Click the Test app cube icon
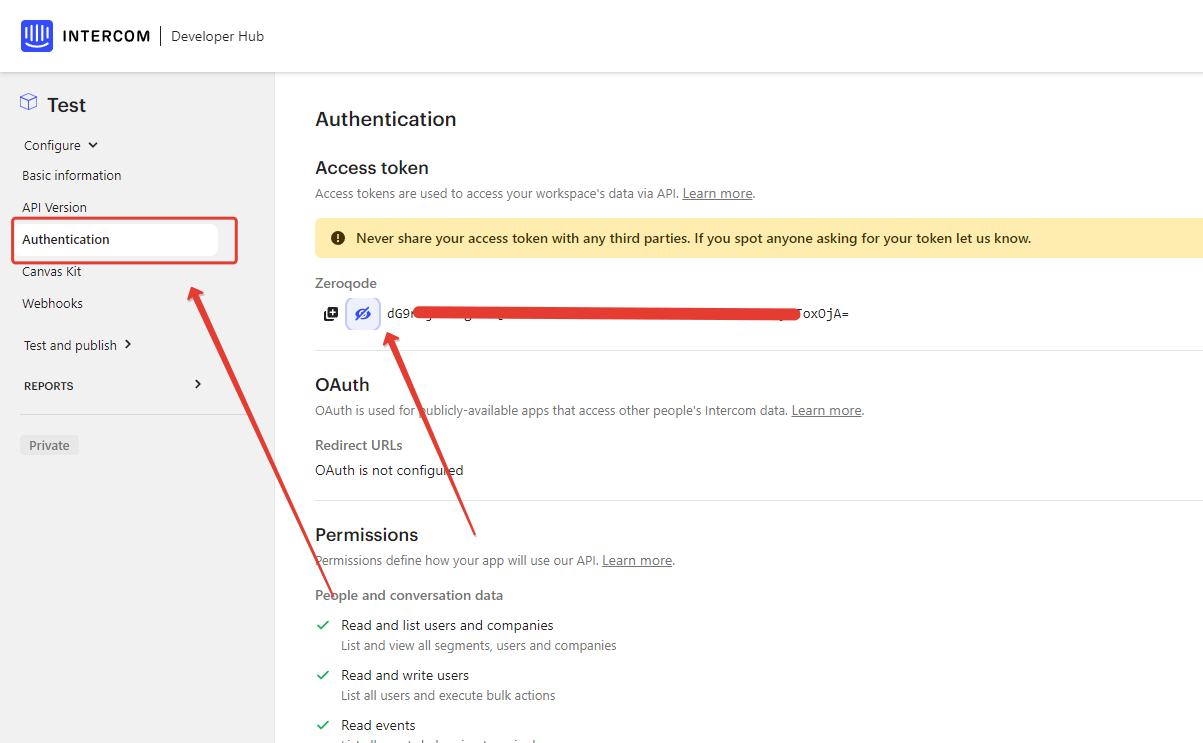Image resolution: width=1203 pixels, height=743 pixels. click(x=29, y=103)
